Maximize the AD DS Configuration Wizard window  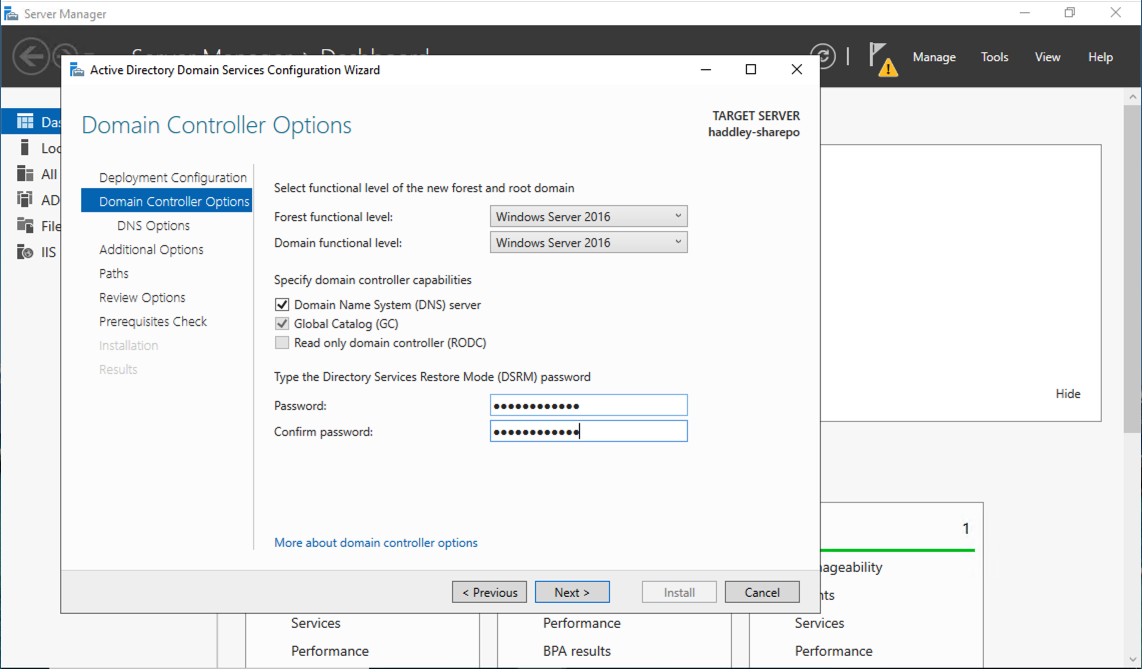tap(751, 69)
